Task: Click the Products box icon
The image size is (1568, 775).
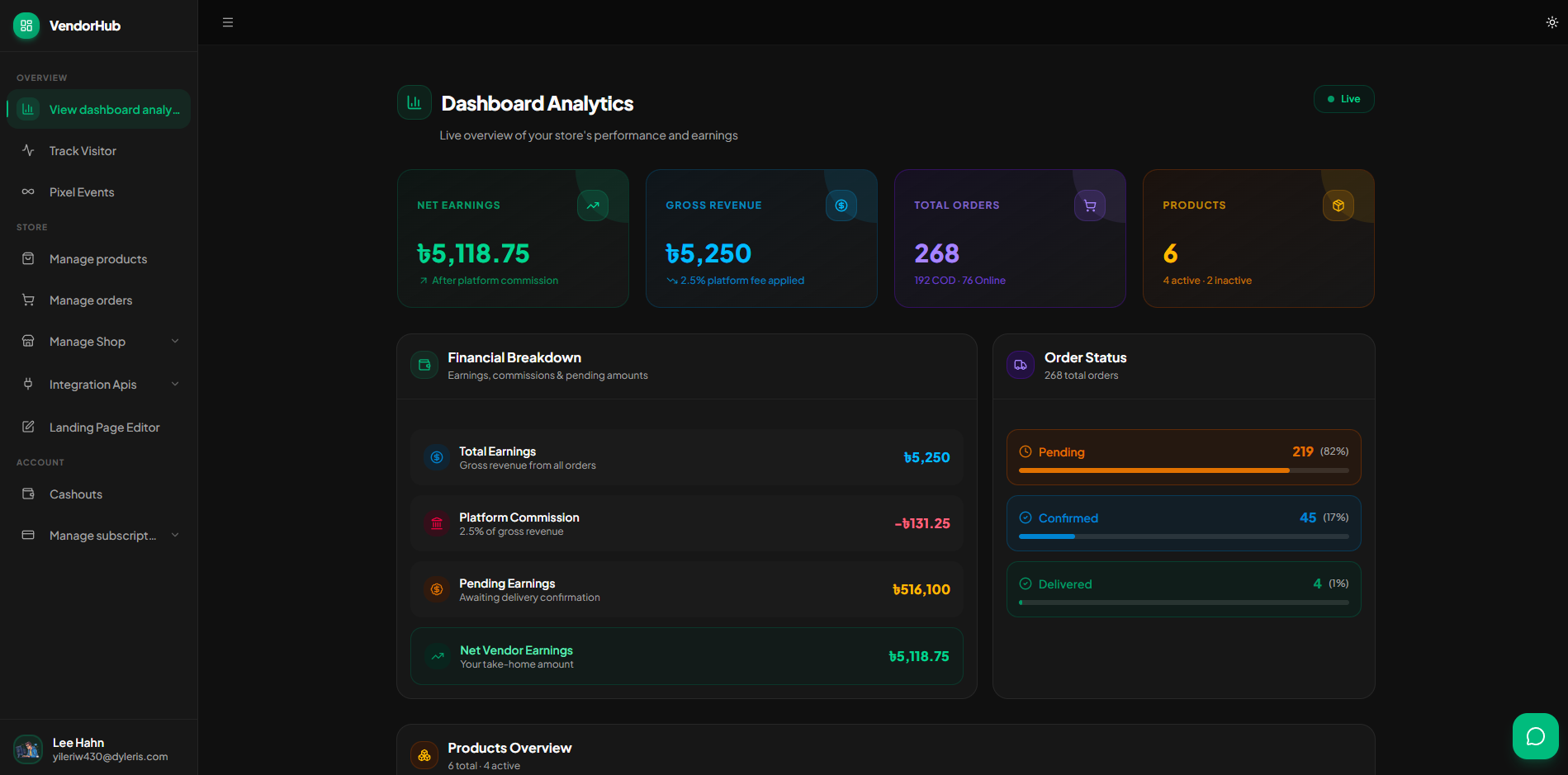Action: 1338,206
